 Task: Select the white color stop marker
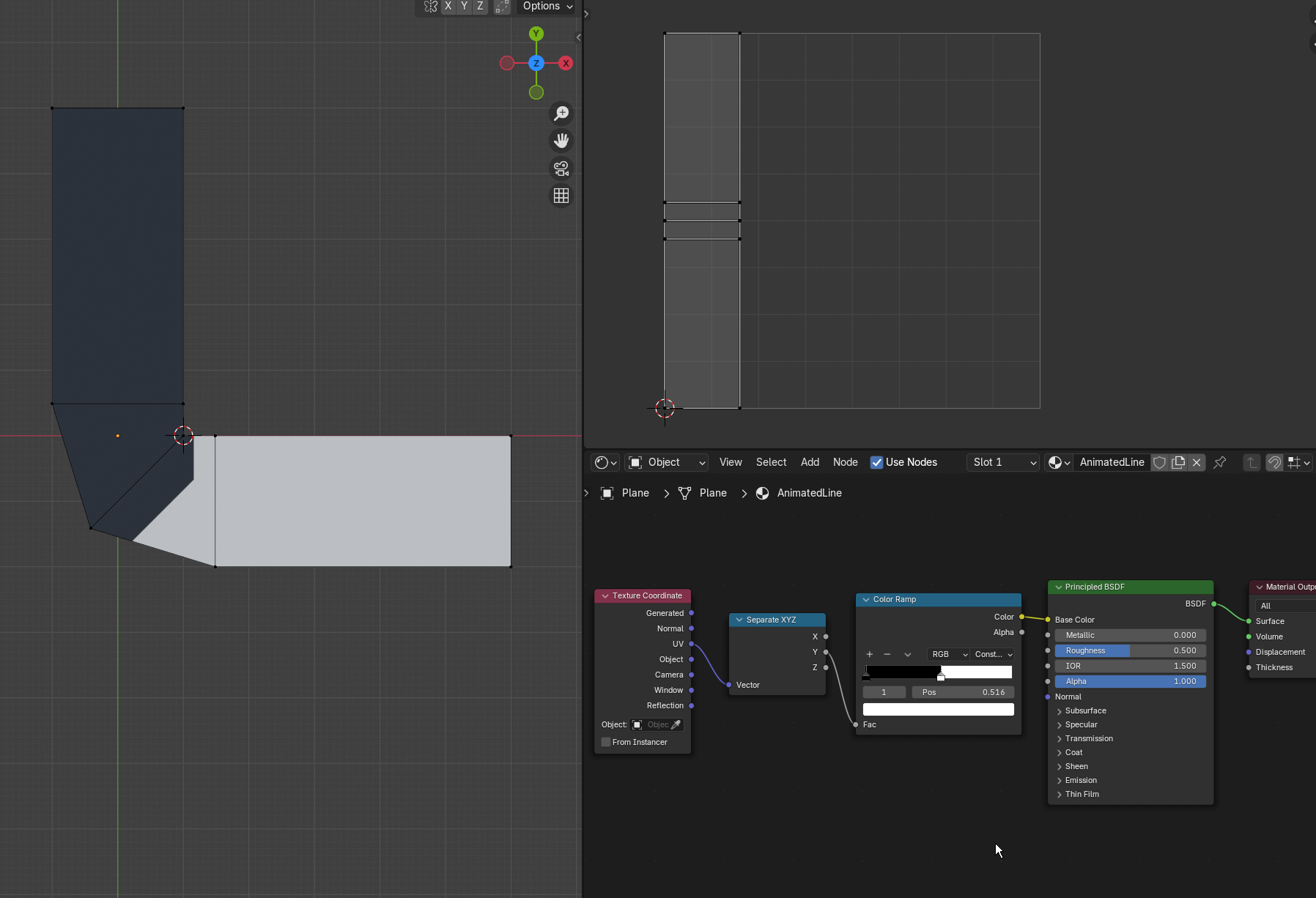point(941,677)
